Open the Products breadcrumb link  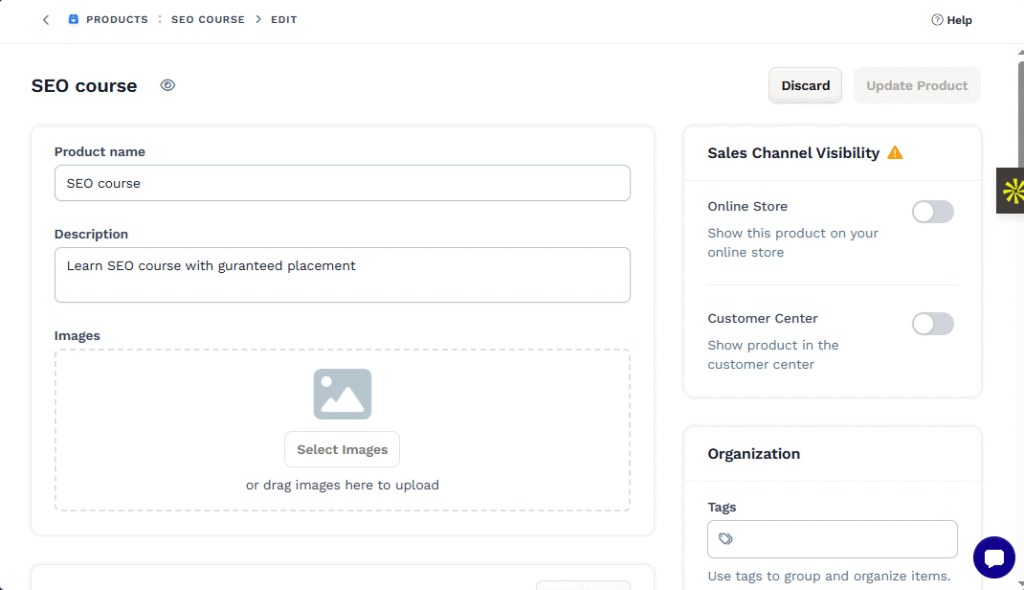pyautogui.click(x=117, y=20)
